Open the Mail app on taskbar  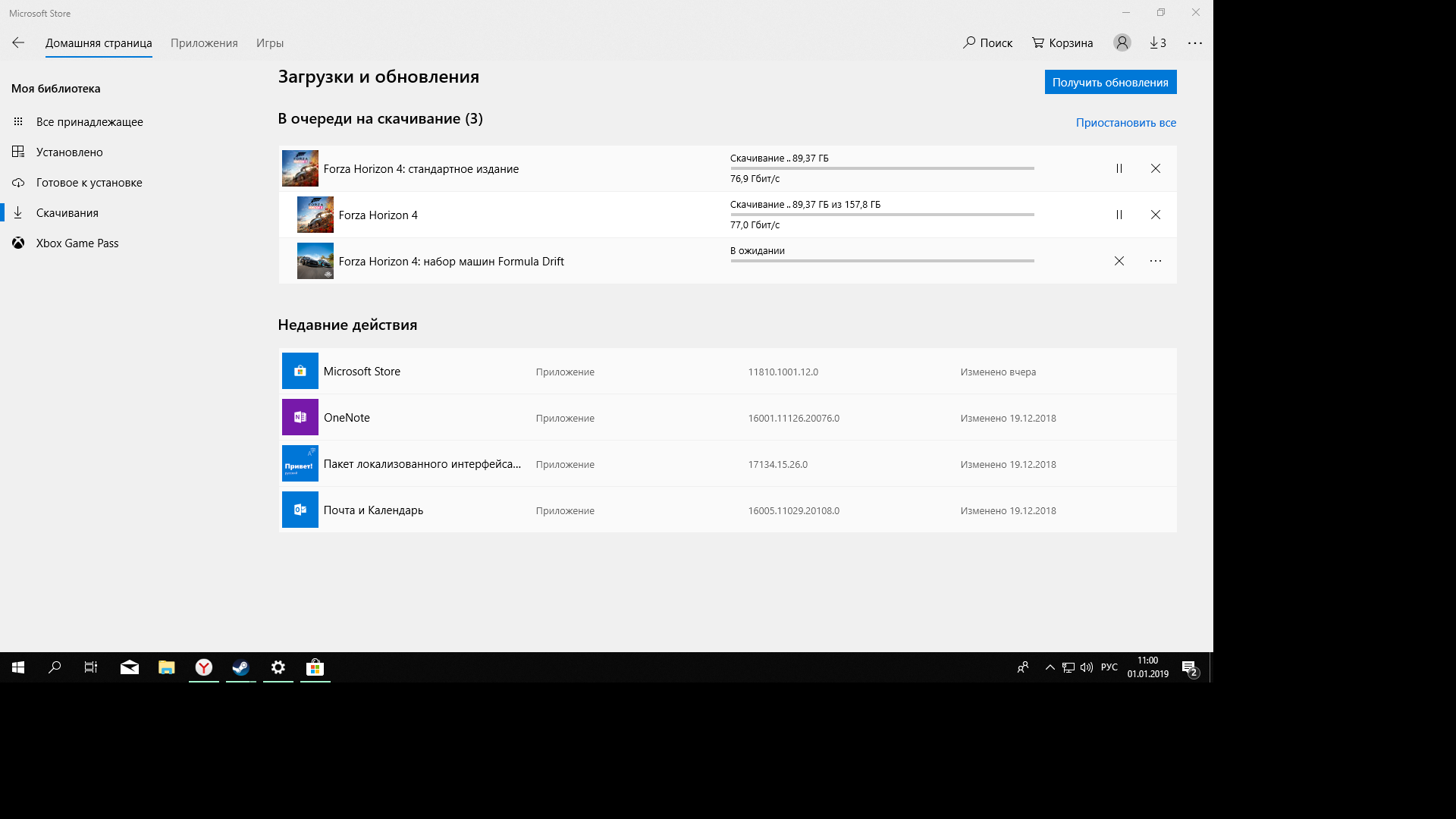click(130, 667)
